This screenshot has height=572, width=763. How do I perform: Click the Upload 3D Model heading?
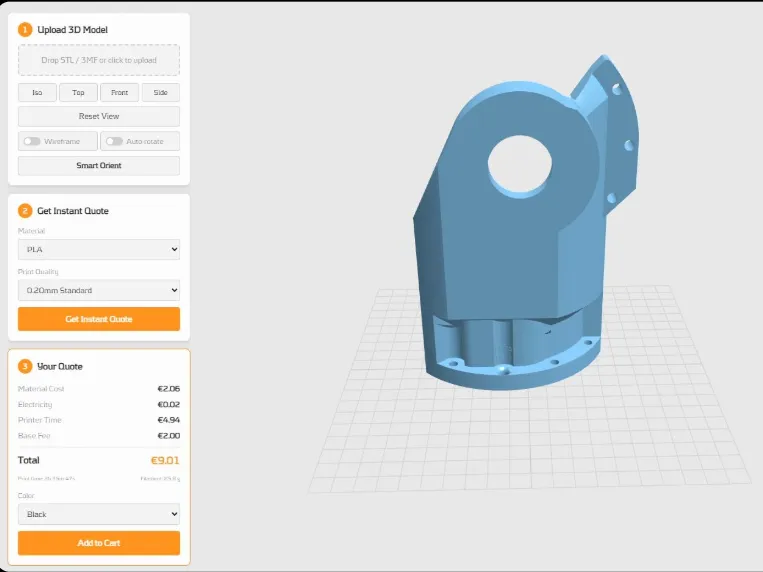coord(73,30)
